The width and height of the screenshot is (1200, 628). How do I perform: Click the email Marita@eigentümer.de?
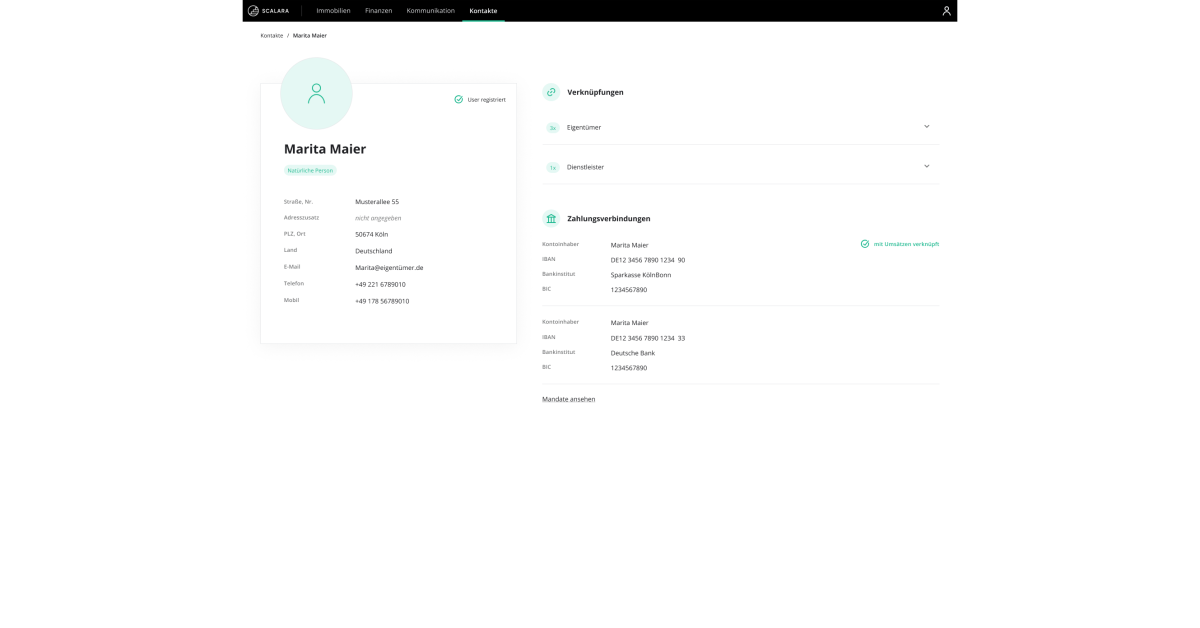pyautogui.click(x=389, y=268)
